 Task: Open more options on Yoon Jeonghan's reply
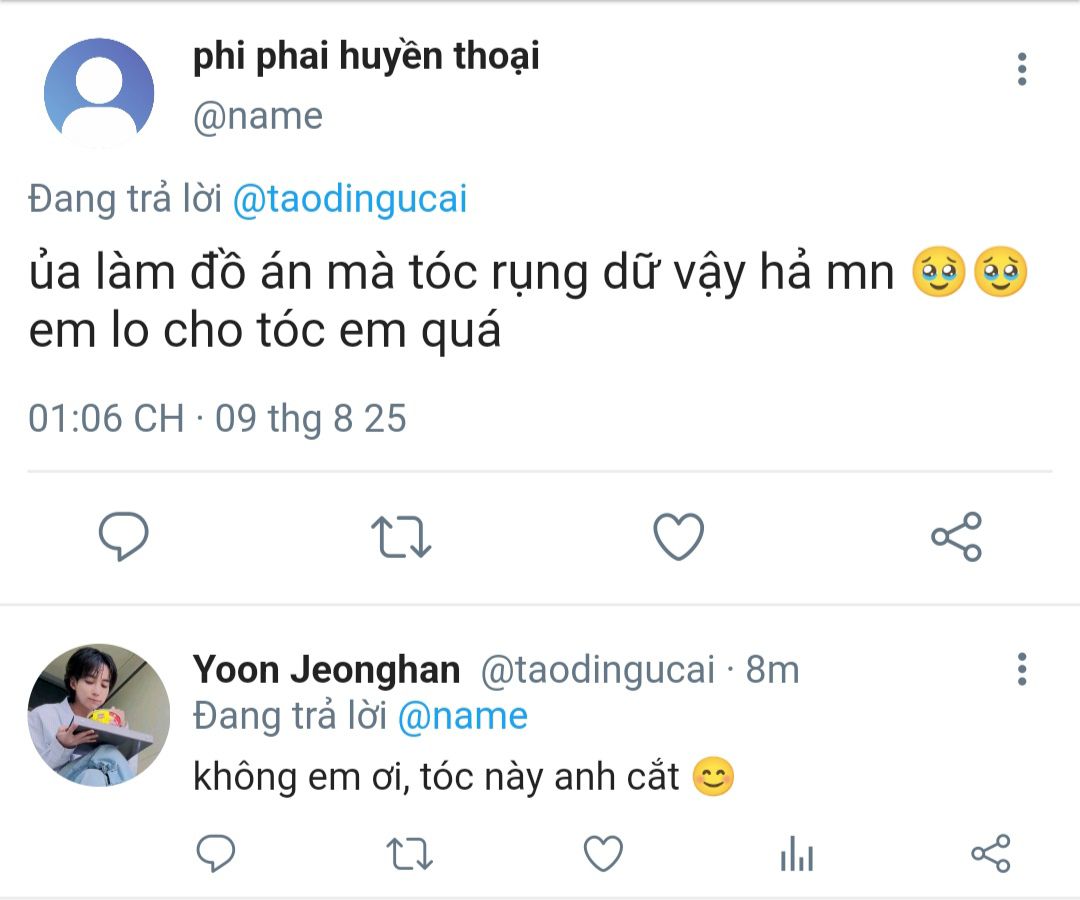tap(1022, 669)
